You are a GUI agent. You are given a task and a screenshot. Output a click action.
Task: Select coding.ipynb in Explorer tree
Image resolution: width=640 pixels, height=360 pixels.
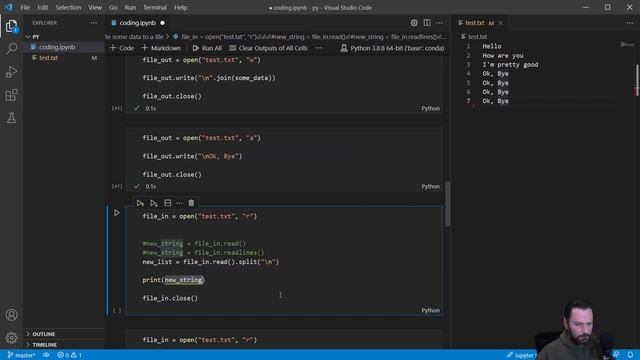pyautogui.click(x=64, y=47)
